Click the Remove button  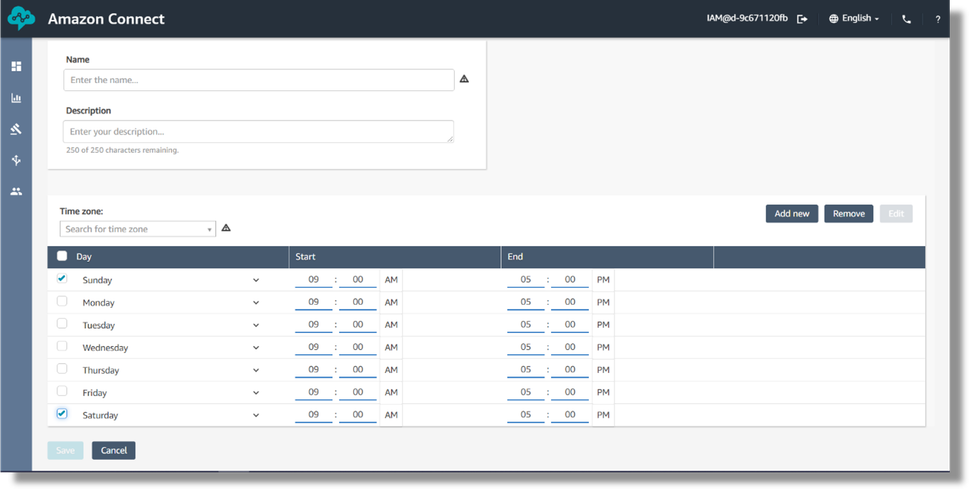click(x=848, y=213)
